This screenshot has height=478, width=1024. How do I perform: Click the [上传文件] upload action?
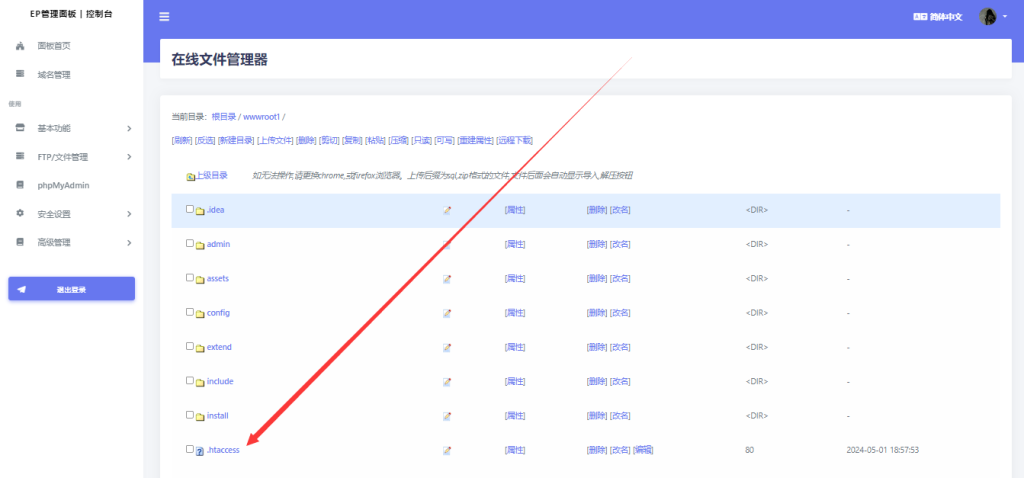point(275,140)
